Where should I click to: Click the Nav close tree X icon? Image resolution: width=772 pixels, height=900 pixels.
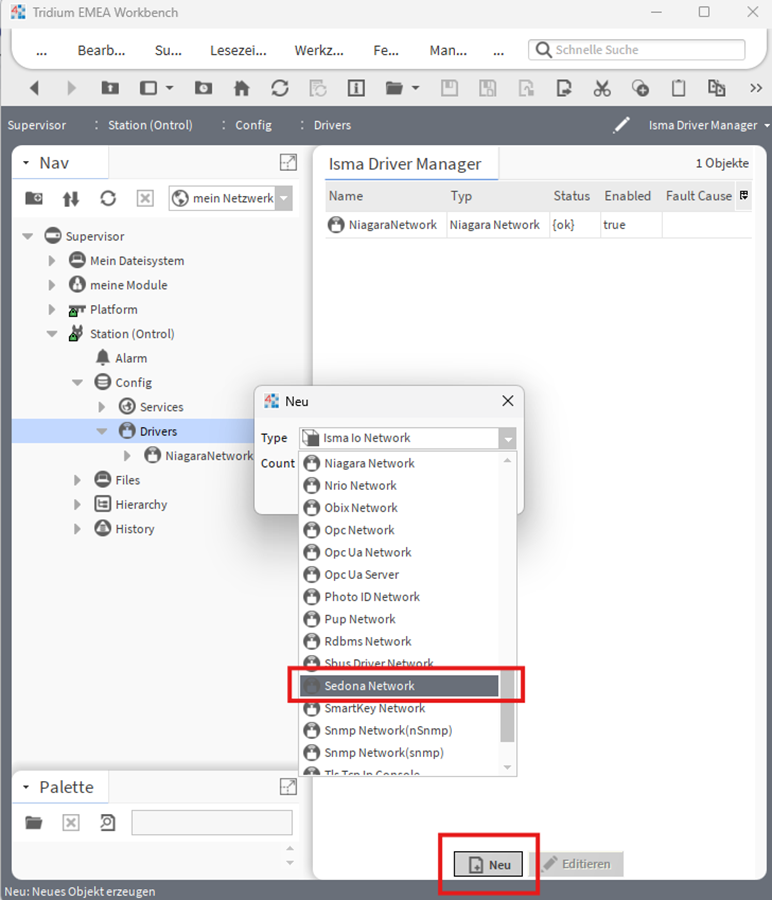[x=145, y=199]
